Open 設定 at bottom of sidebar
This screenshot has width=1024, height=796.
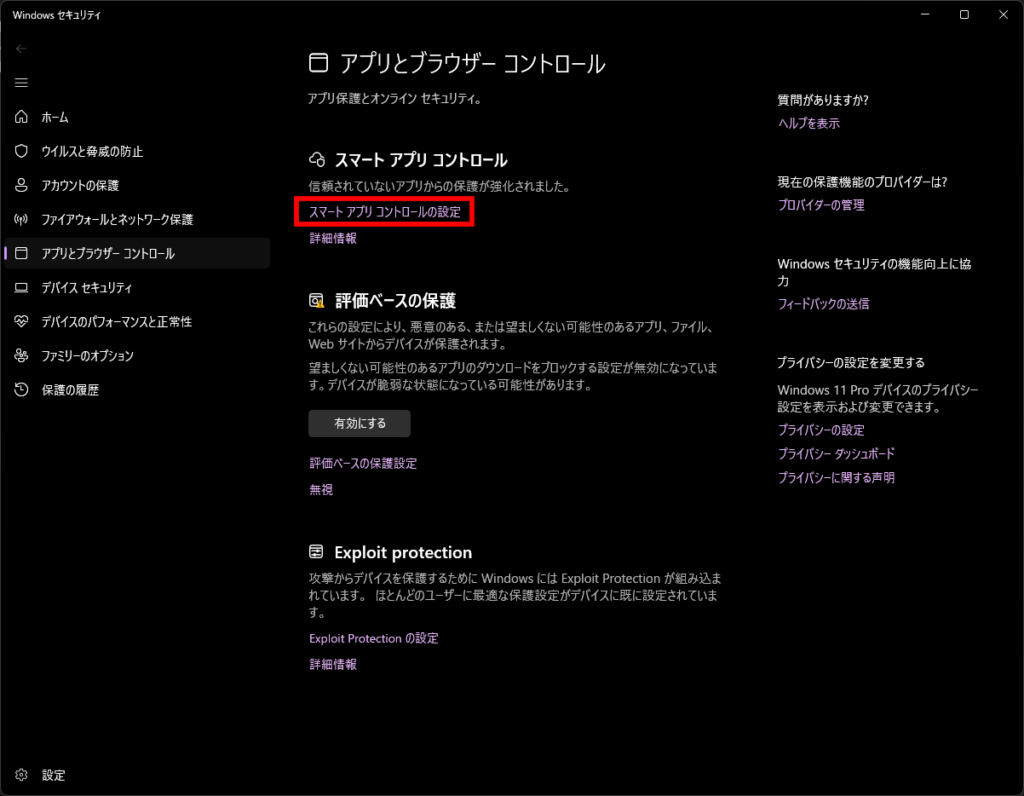(54, 775)
